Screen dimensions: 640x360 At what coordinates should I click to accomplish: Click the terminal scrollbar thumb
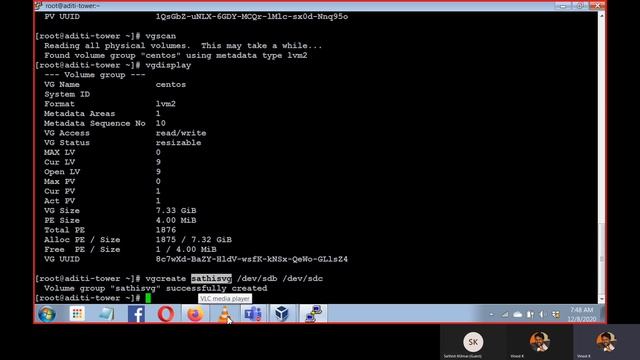point(601,260)
